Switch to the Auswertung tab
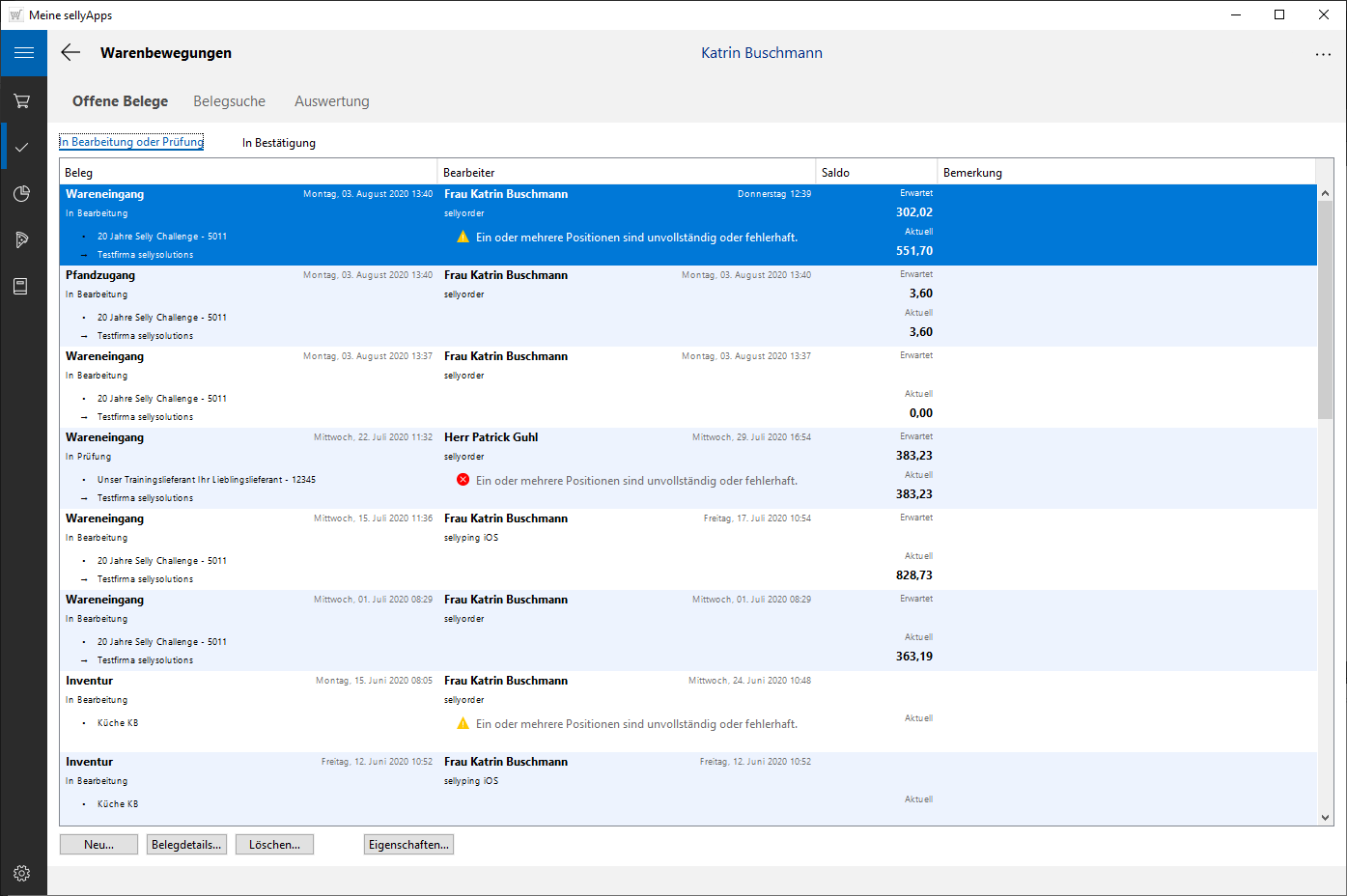 pyautogui.click(x=331, y=101)
